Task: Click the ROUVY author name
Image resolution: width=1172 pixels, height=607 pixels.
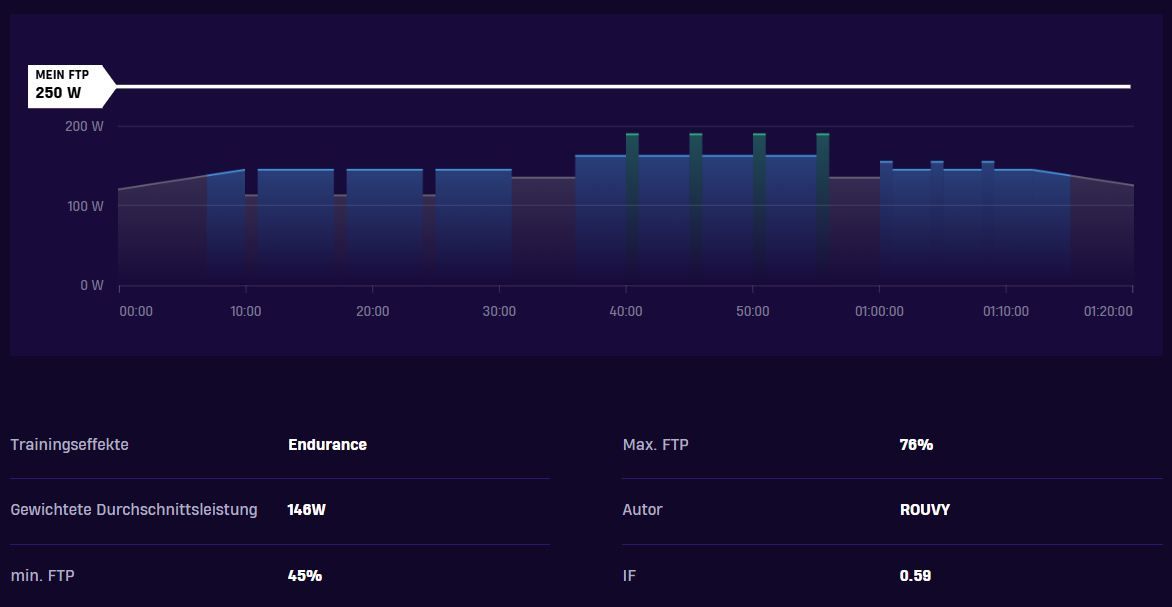Action: point(925,510)
